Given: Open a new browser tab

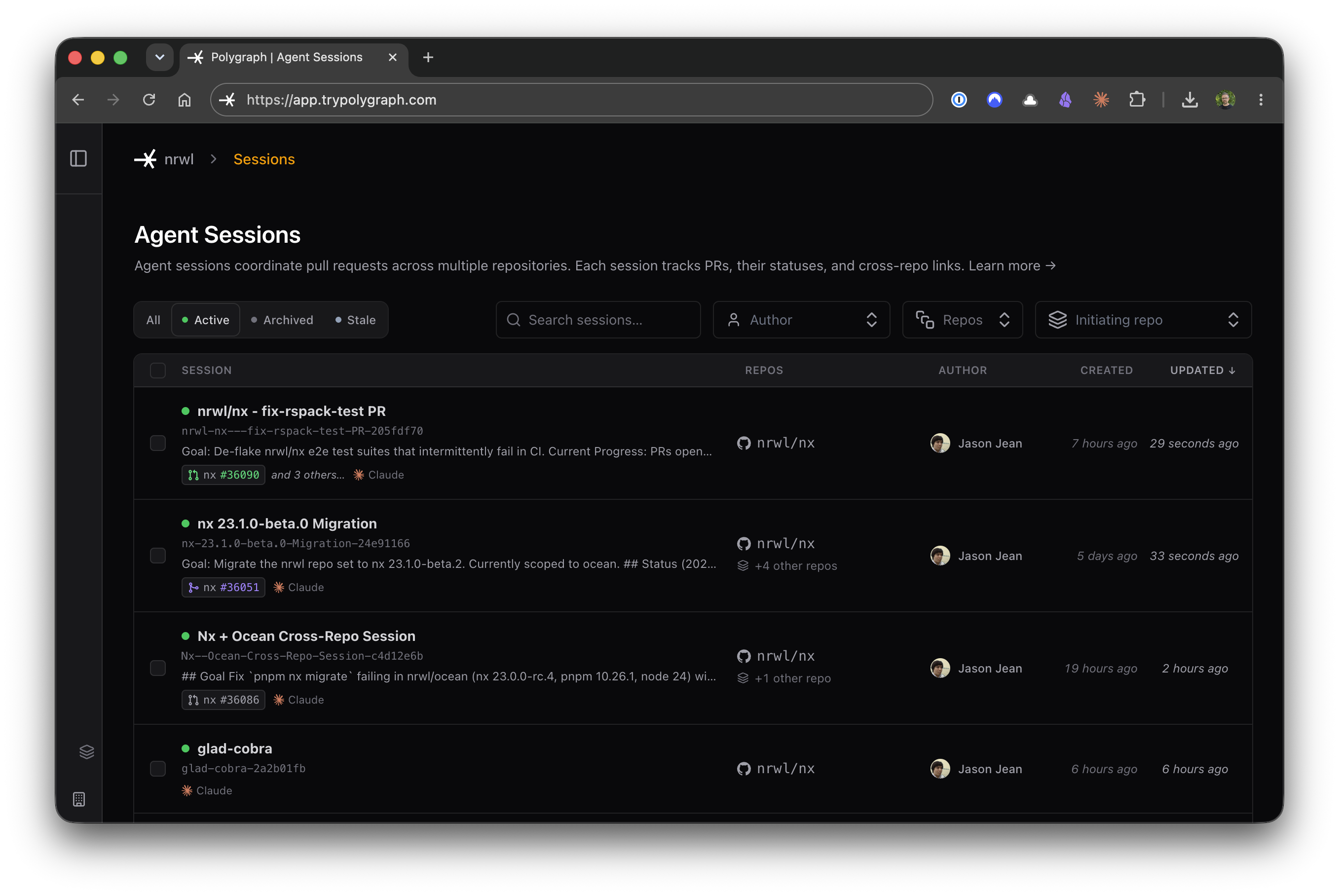Looking at the screenshot, I should click(428, 57).
